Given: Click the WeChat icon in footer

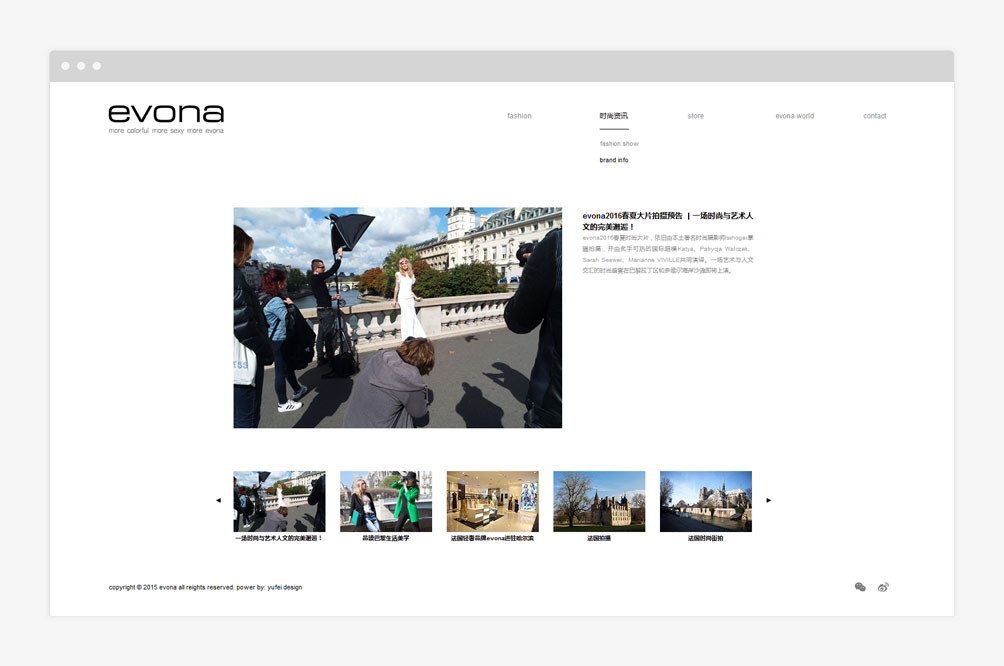Looking at the screenshot, I should click(x=860, y=587).
